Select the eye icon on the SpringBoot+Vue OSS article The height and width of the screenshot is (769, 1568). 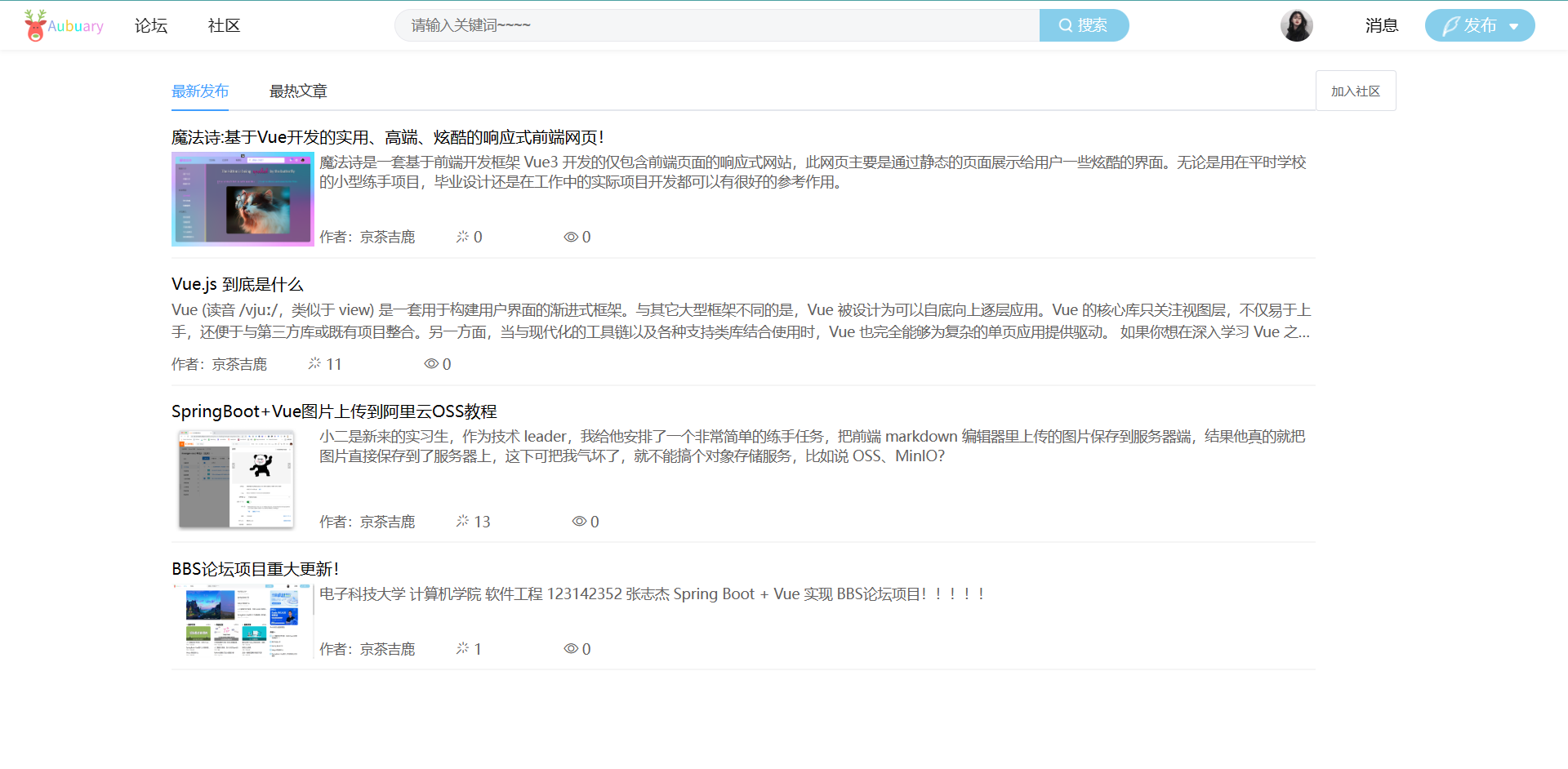tap(579, 521)
